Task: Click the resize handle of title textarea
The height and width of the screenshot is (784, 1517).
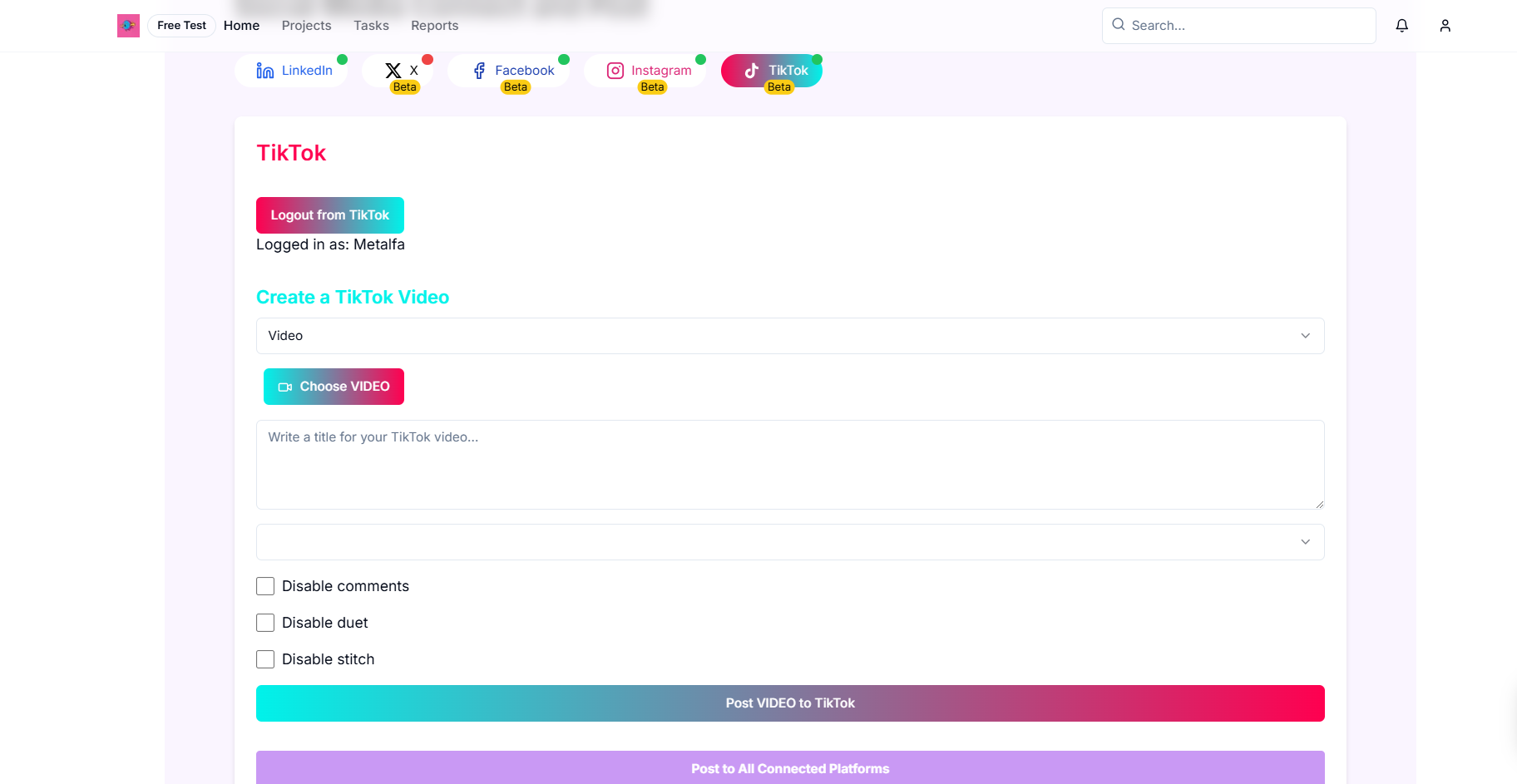Action: 1319,504
